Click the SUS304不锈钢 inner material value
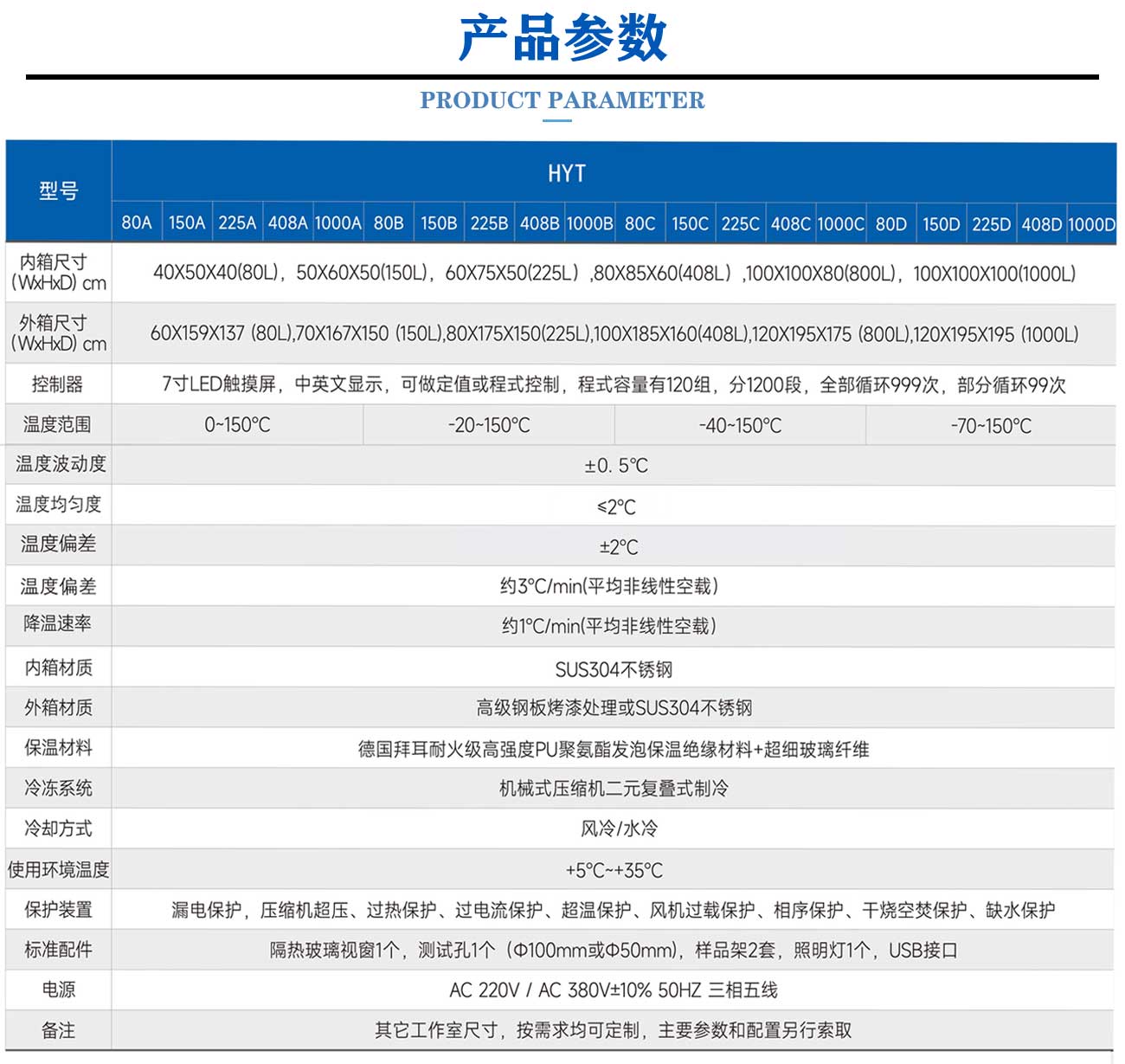This screenshot has width=1125, height=1064. [x=614, y=669]
